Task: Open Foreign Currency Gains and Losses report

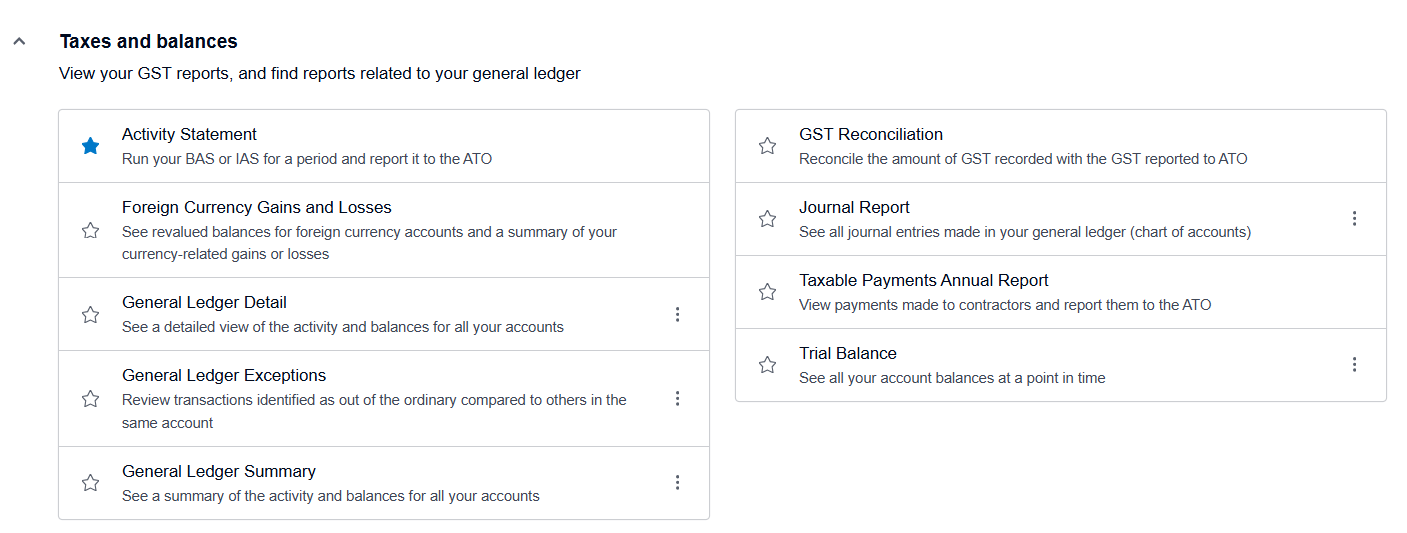Action: pyautogui.click(x=256, y=208)
